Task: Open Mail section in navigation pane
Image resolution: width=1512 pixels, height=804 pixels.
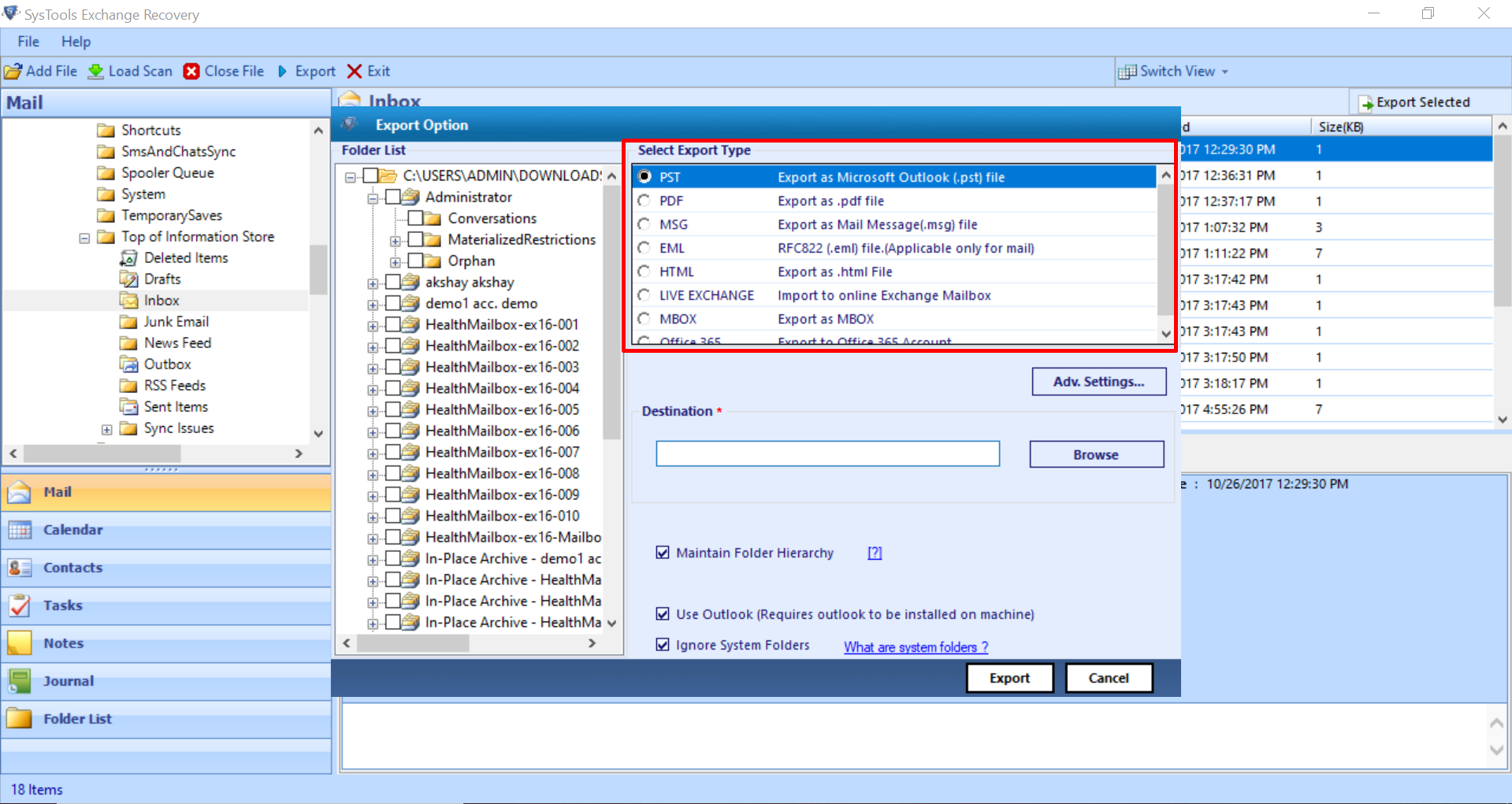Action: [165, 492]
